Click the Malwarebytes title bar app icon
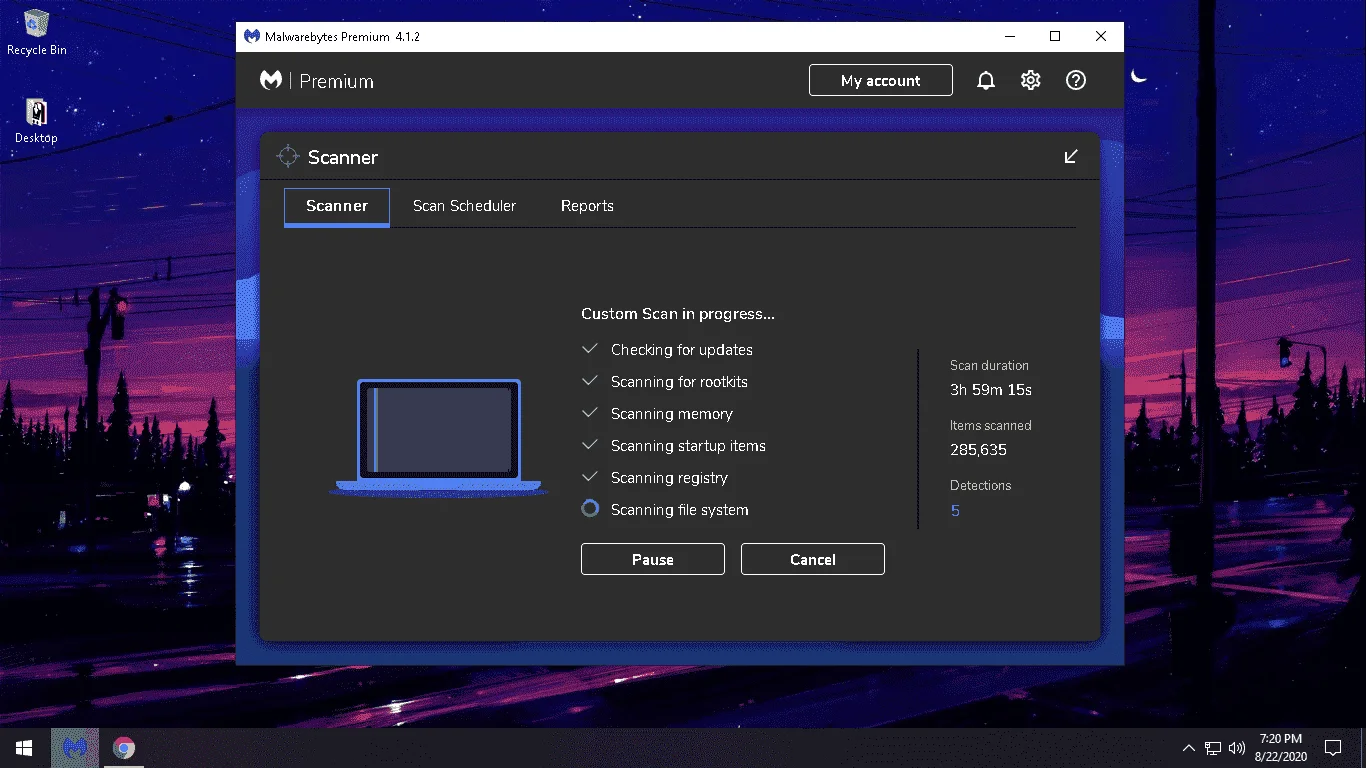This screenshot has height=768, width=1366. click(253, 37)
